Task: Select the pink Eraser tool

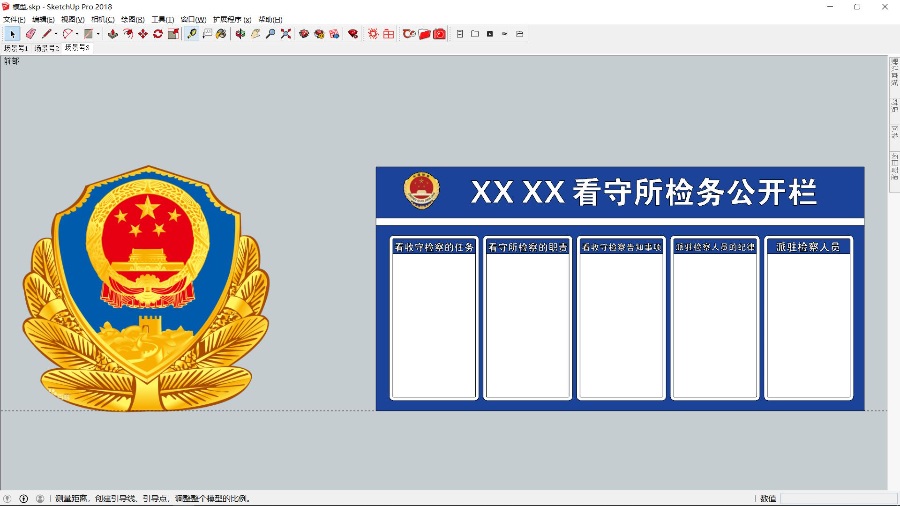Action: (30, 34)
